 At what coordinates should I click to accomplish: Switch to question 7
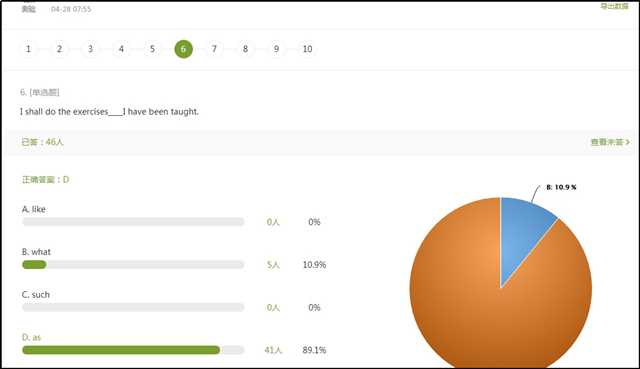click(215, 49)
